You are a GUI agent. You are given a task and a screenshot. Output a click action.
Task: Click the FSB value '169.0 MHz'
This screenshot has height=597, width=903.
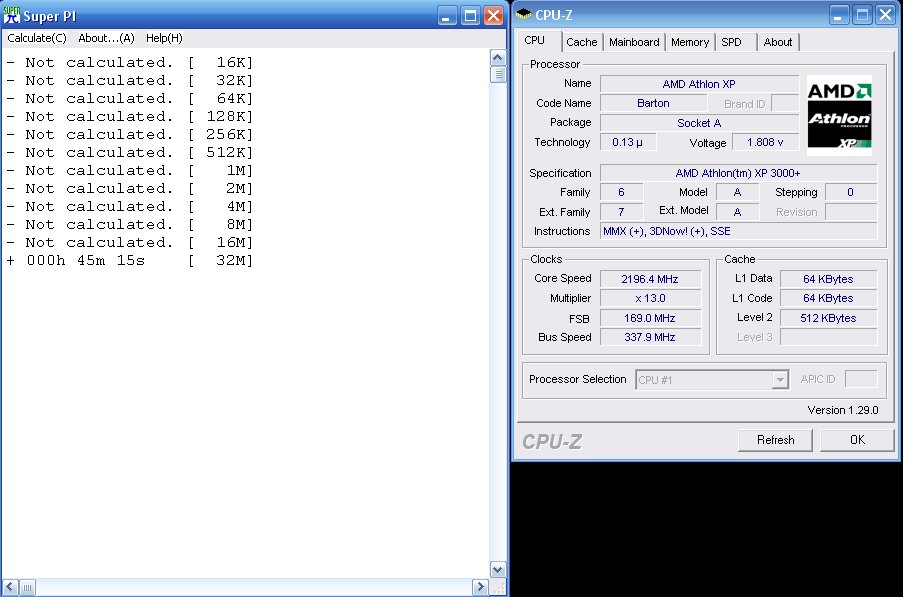click(650, 318)
